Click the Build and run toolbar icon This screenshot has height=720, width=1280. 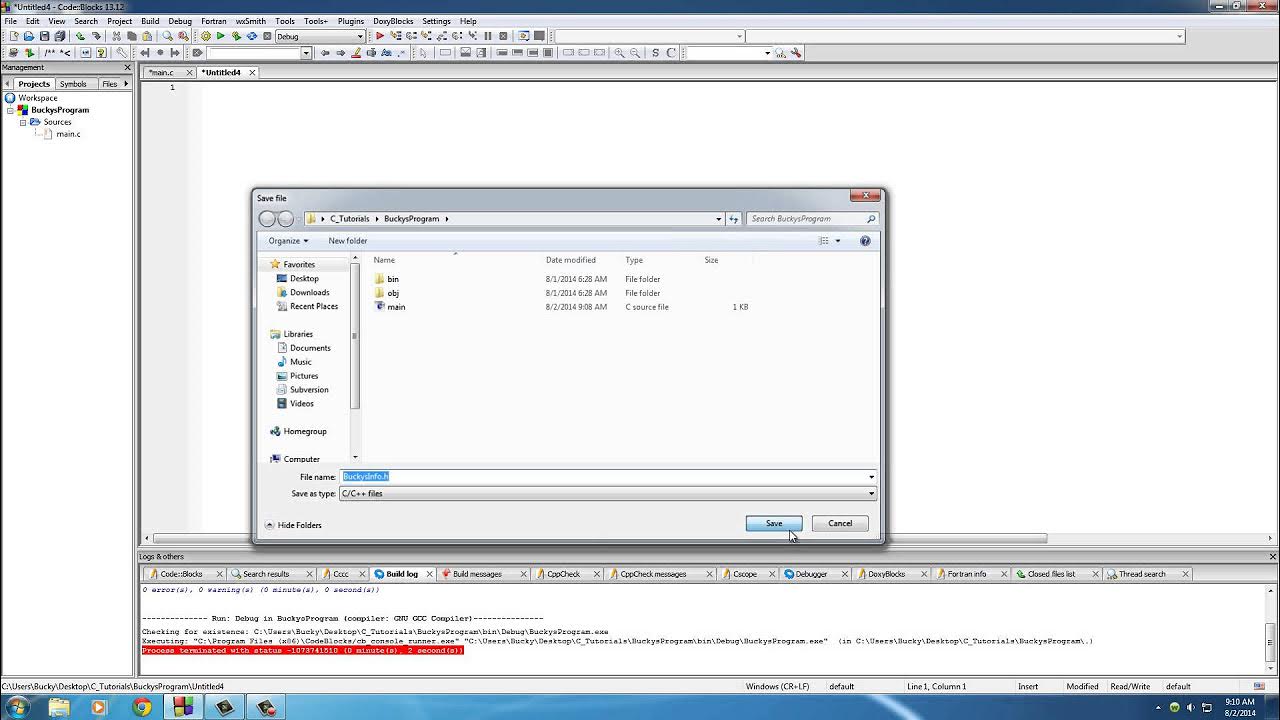pyautogui.click(x=236, y=36)
